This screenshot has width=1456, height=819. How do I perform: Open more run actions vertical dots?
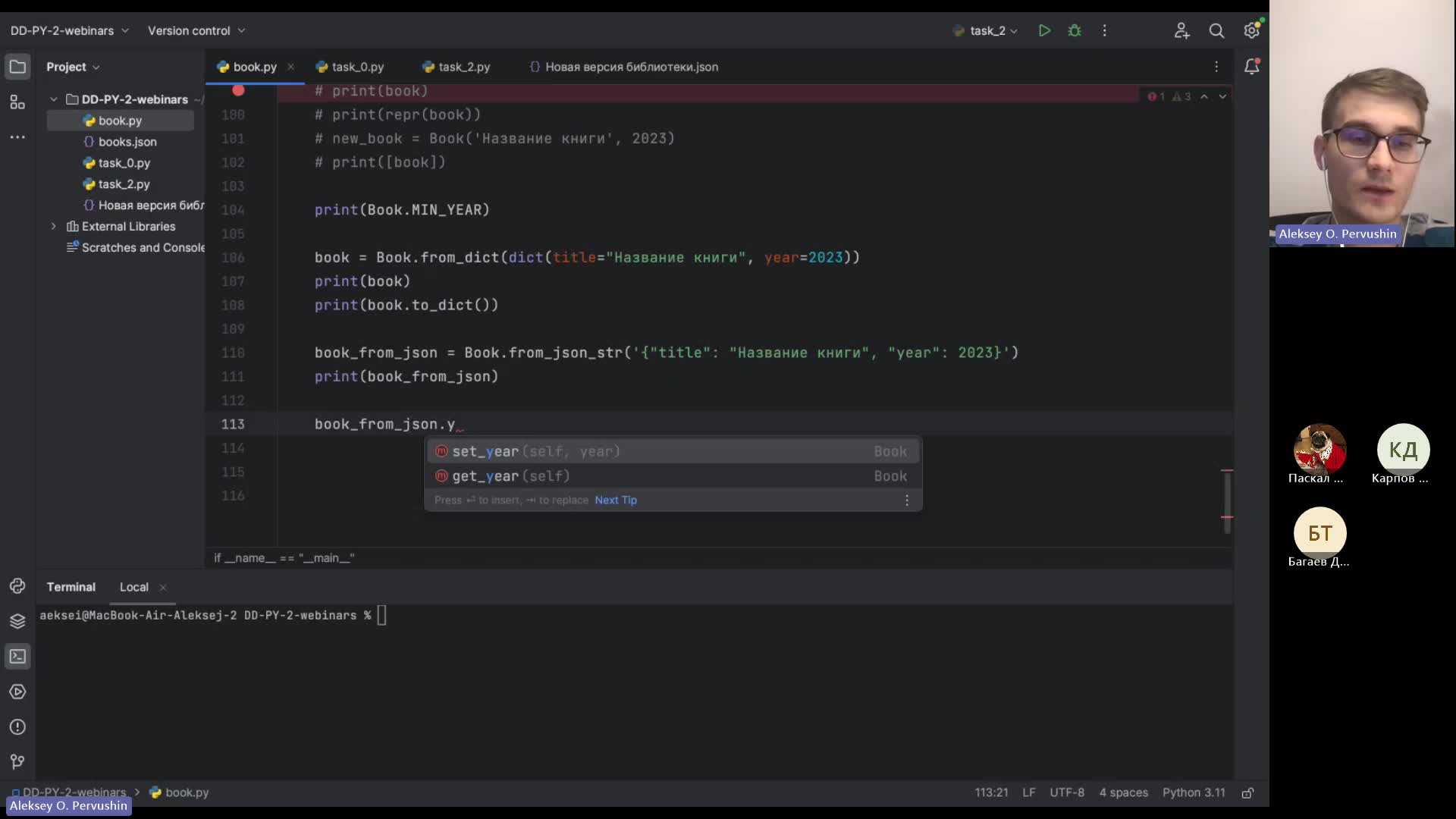click(x=1104, y=30)
